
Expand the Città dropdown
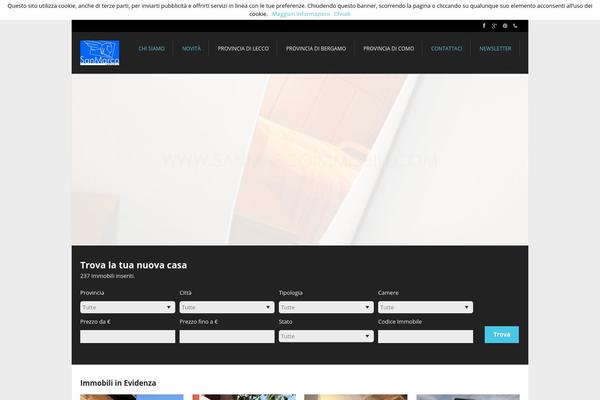pyautogui.click(x=227, y=307)
